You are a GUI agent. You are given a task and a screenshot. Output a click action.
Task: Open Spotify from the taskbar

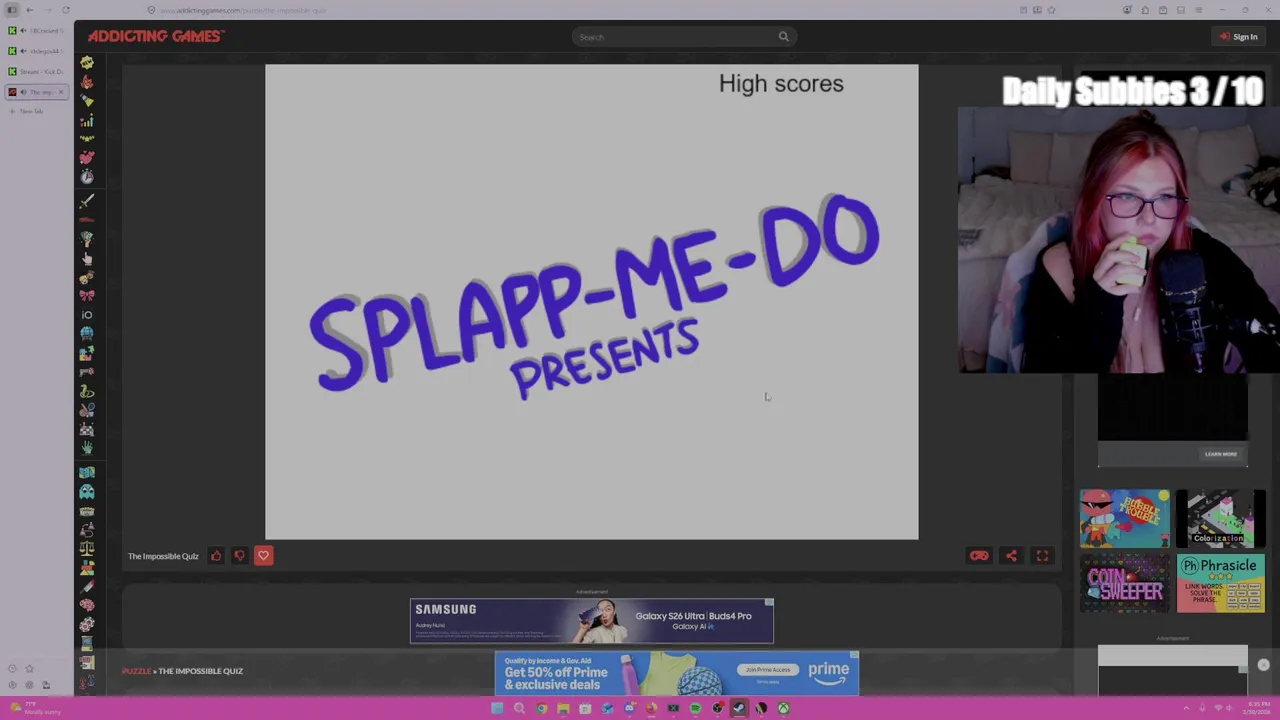(695, 708)
